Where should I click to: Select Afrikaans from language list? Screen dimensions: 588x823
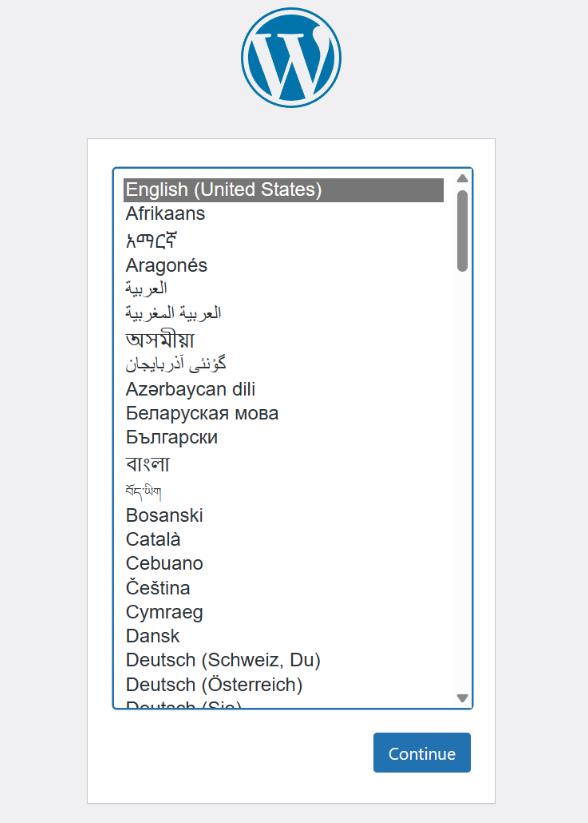pos(284,214)
